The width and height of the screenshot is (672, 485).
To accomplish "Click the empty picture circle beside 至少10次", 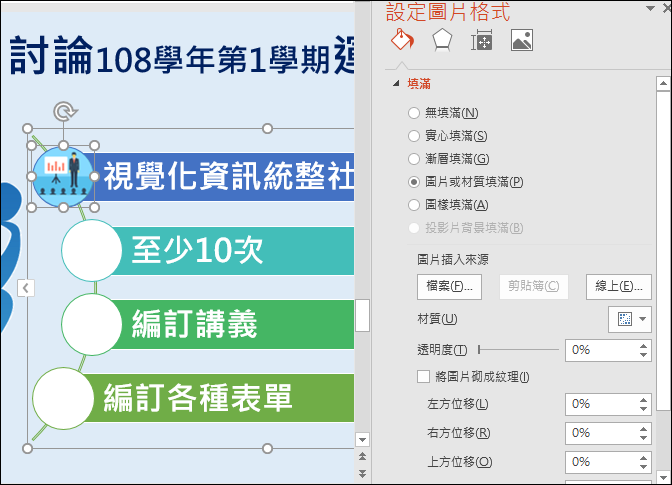I will point(92,251).
